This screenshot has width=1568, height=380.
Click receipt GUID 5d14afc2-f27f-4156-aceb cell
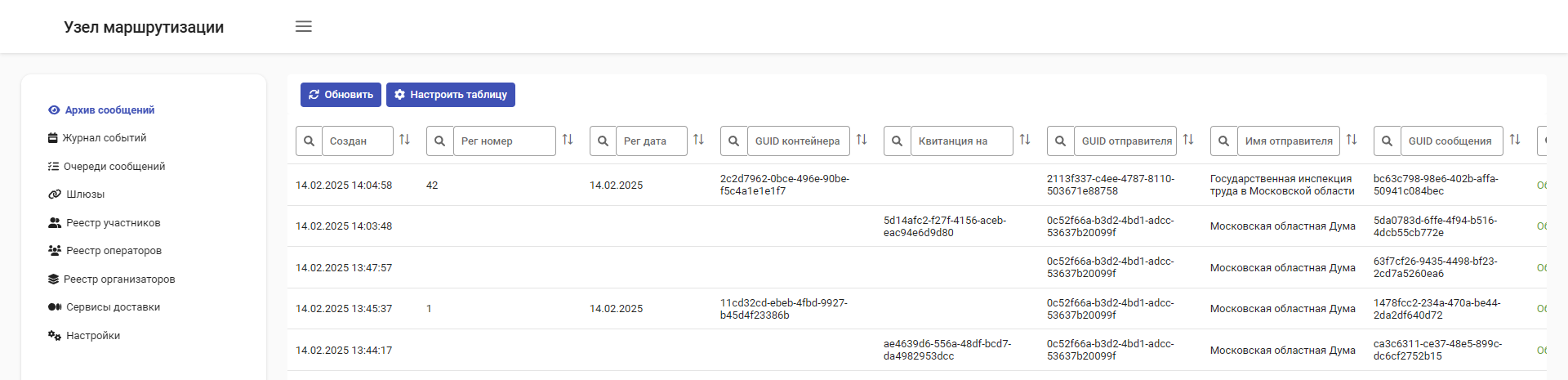pos(945,226)
